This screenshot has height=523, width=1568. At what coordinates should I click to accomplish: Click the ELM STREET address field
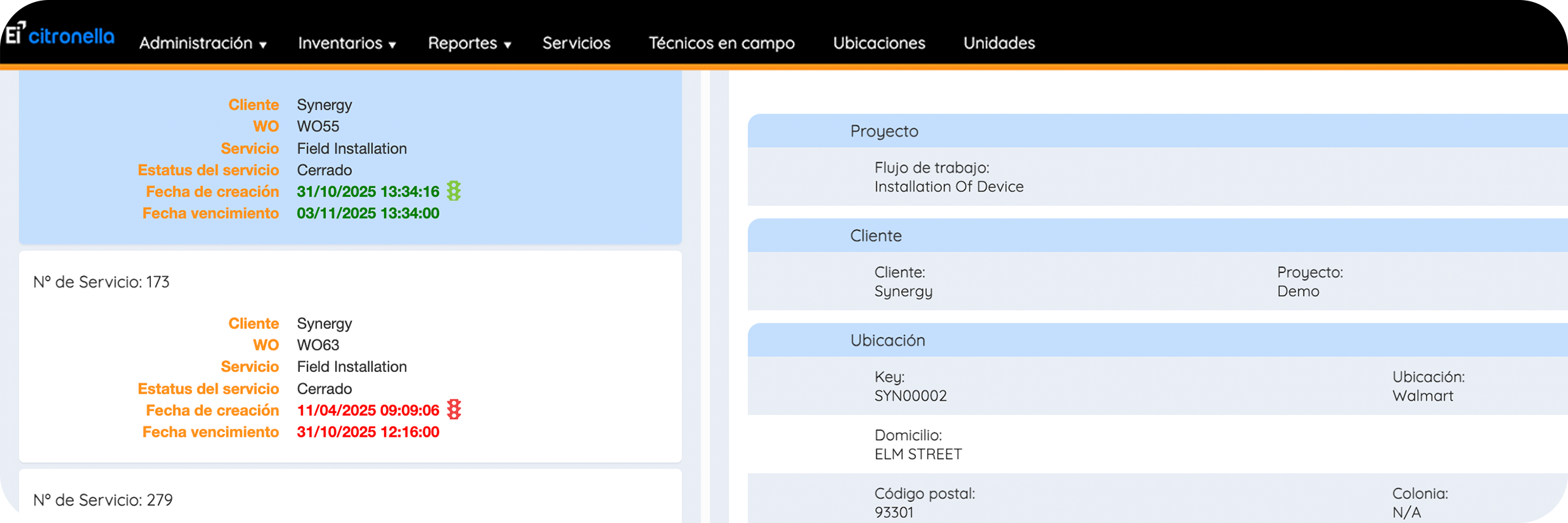(x=918, y=454)
